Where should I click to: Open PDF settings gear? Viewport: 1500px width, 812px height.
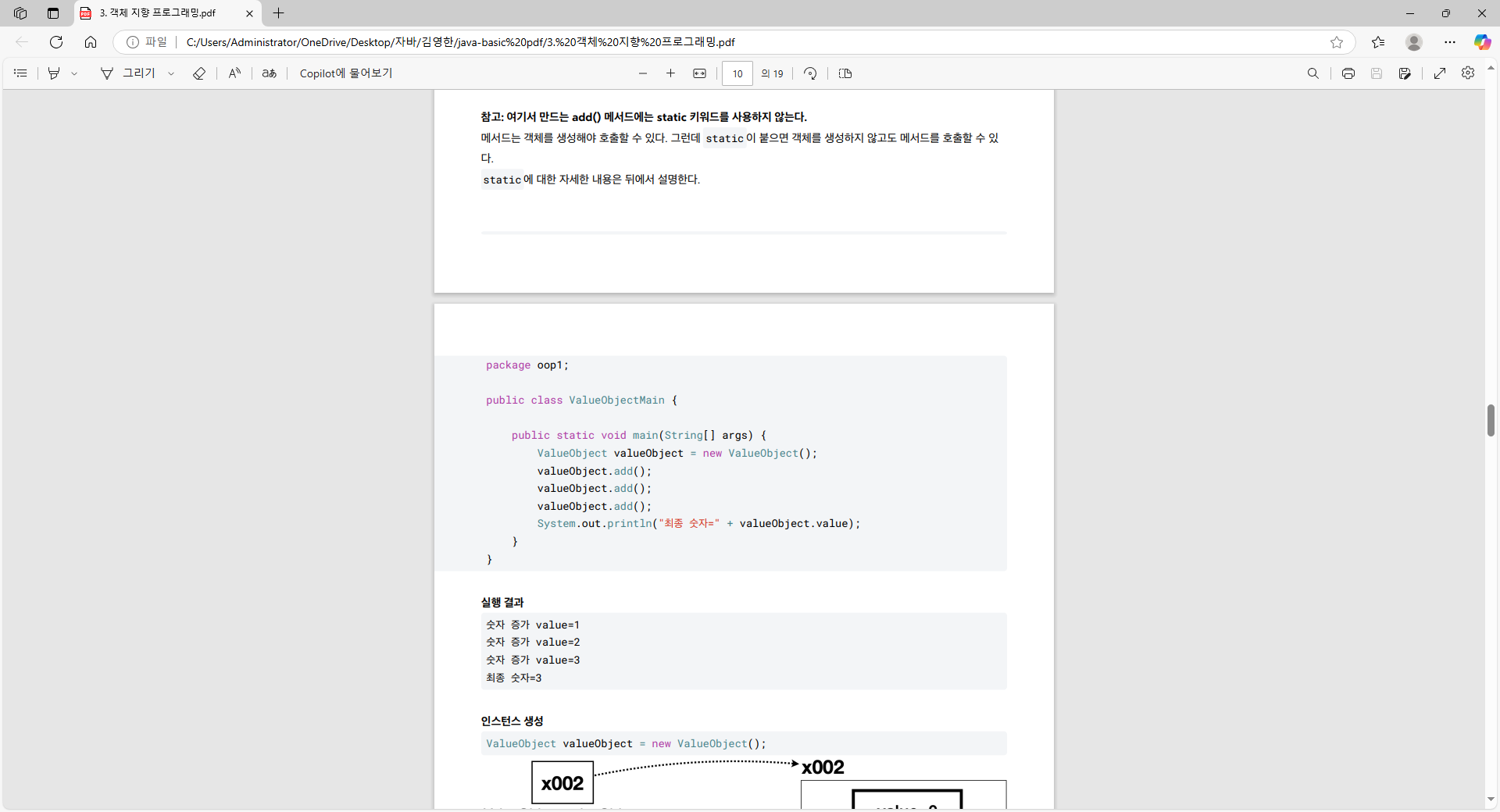coord(1468,73)
